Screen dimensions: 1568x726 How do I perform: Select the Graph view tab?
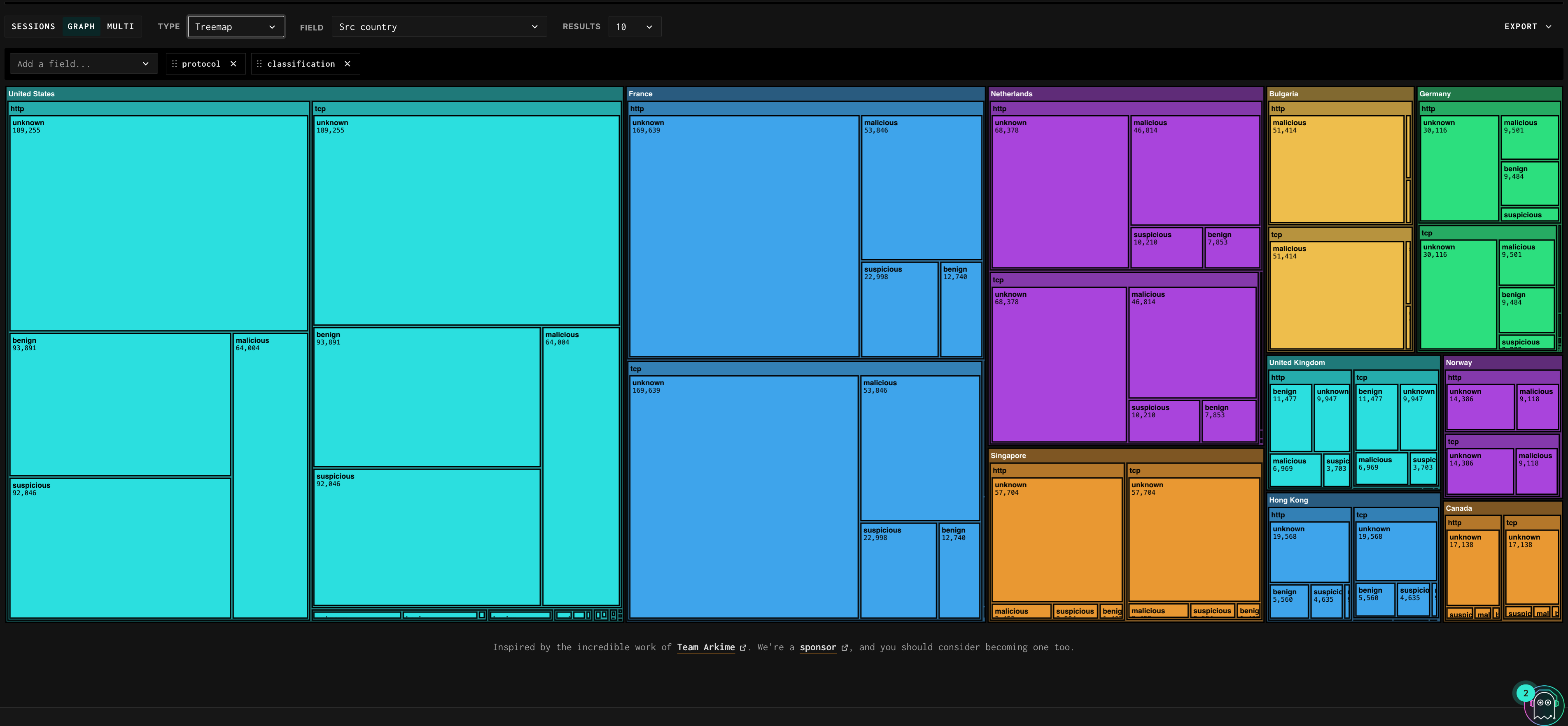pos(81,27)
